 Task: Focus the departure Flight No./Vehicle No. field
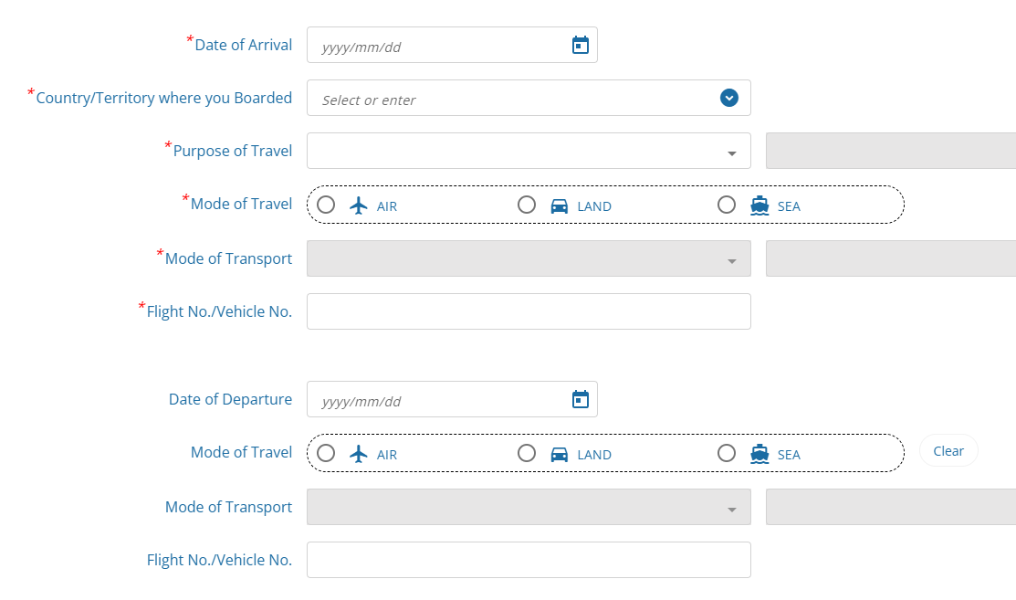click(x=529, y=560)
